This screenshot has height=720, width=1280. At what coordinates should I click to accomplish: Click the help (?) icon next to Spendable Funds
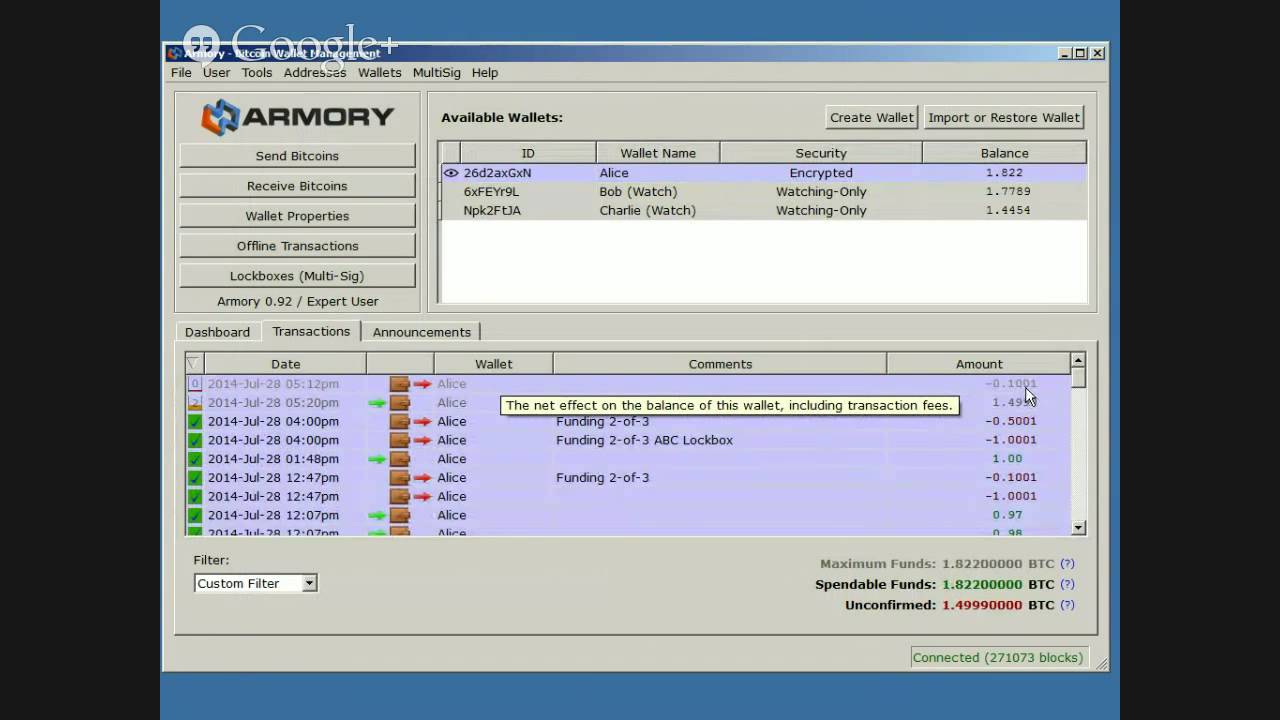coord(1067,584)
